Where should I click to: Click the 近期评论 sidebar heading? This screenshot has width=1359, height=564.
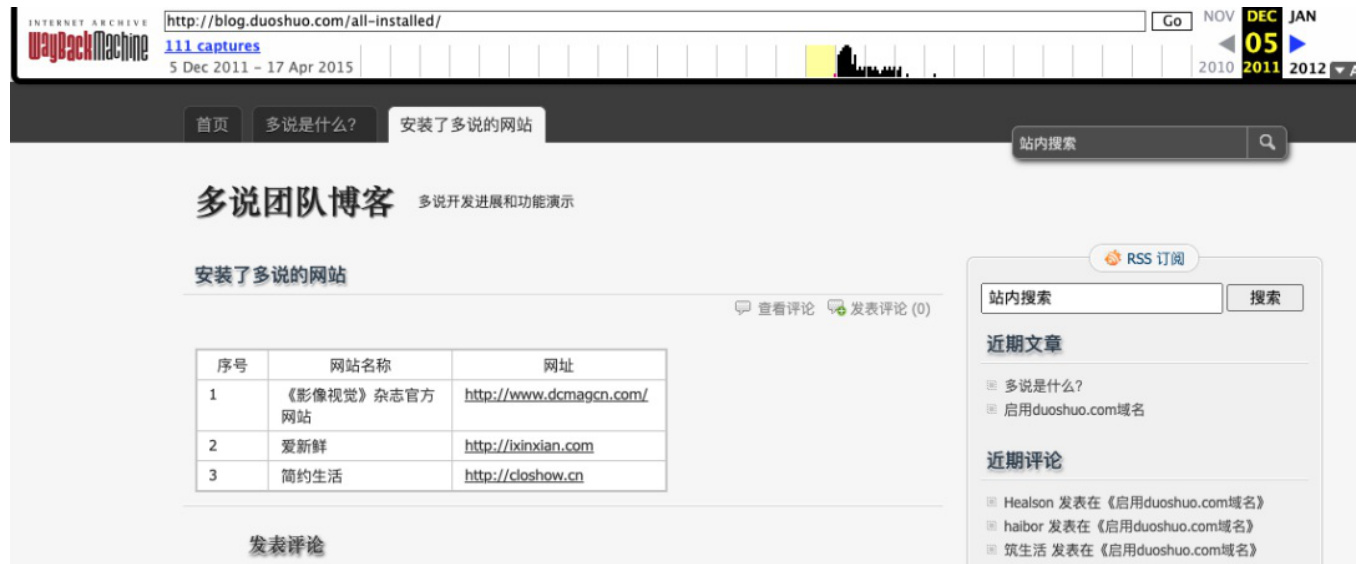(x=1024, y=461)
